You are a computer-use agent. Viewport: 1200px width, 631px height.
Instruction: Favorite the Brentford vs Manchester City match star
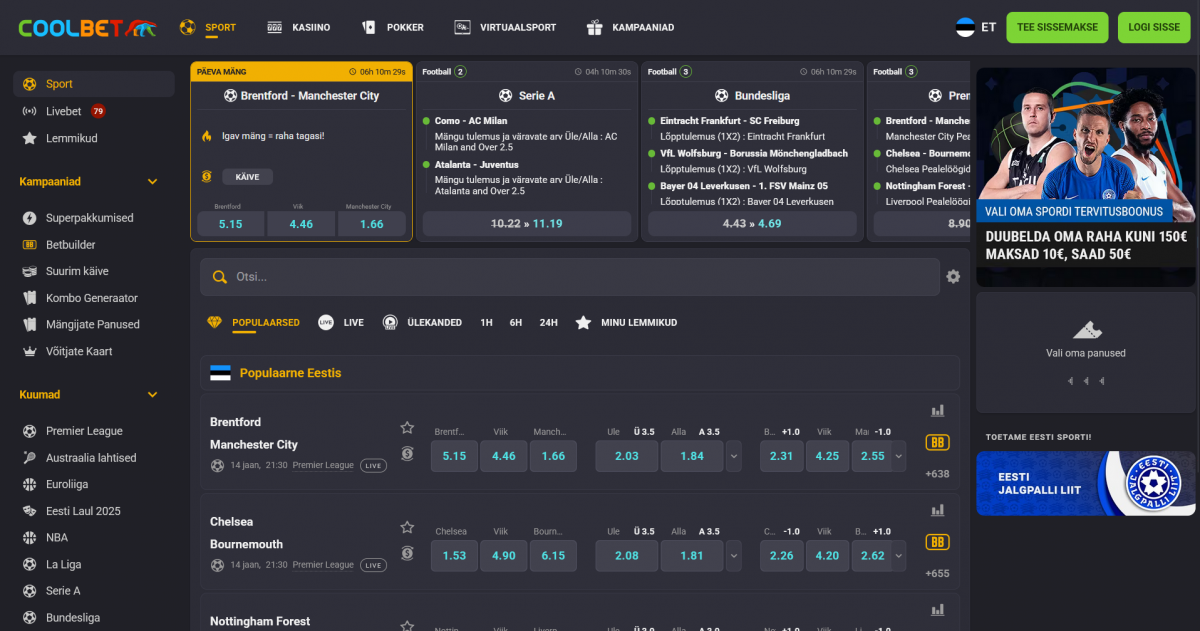(407, 428)
